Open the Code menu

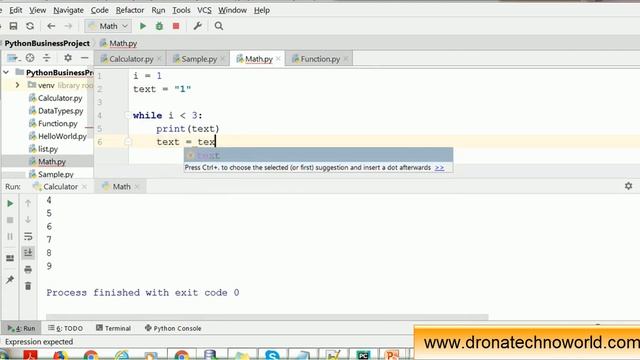[99, 10]
